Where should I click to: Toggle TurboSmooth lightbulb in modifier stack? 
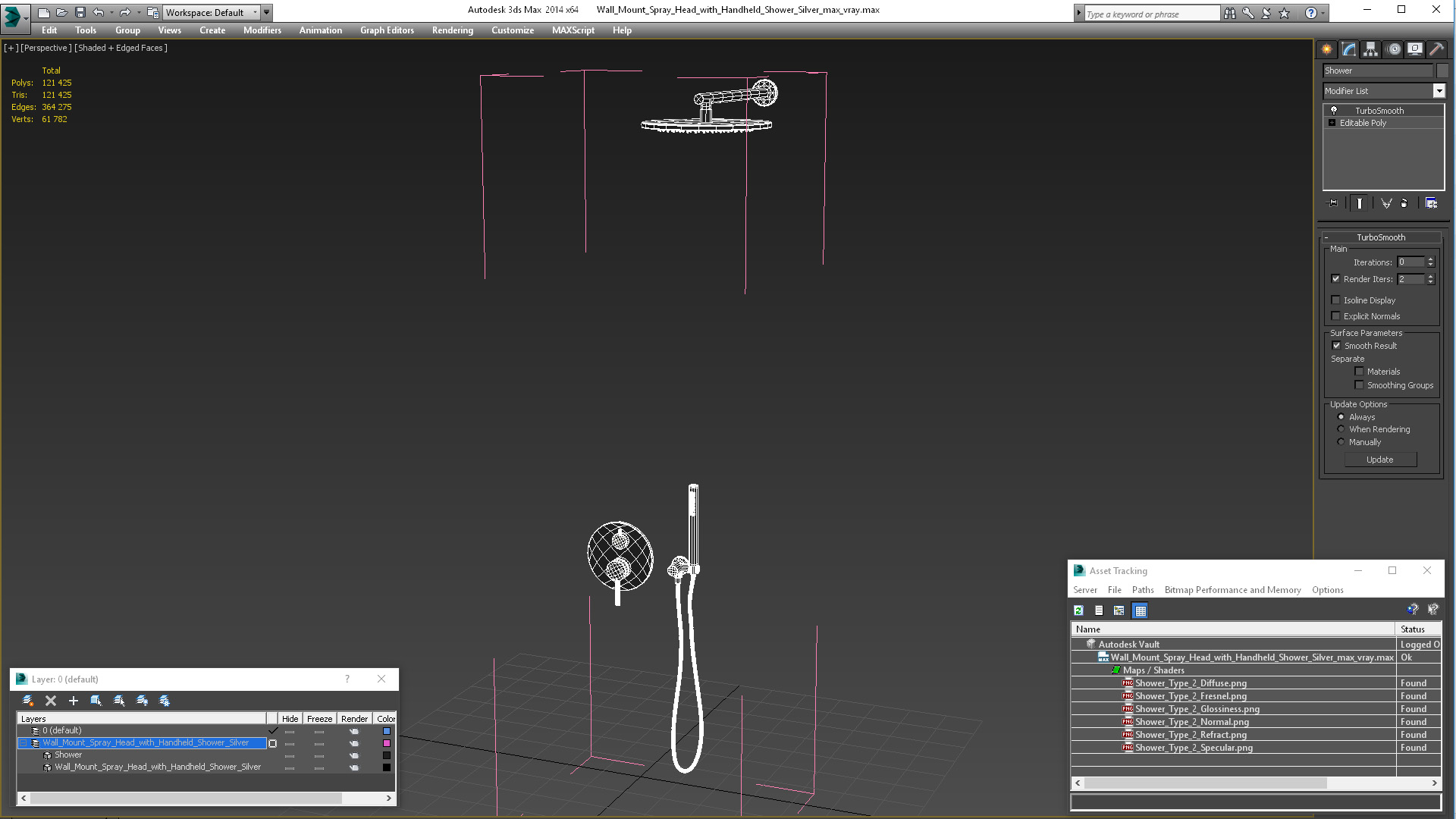coord(1334,111)
